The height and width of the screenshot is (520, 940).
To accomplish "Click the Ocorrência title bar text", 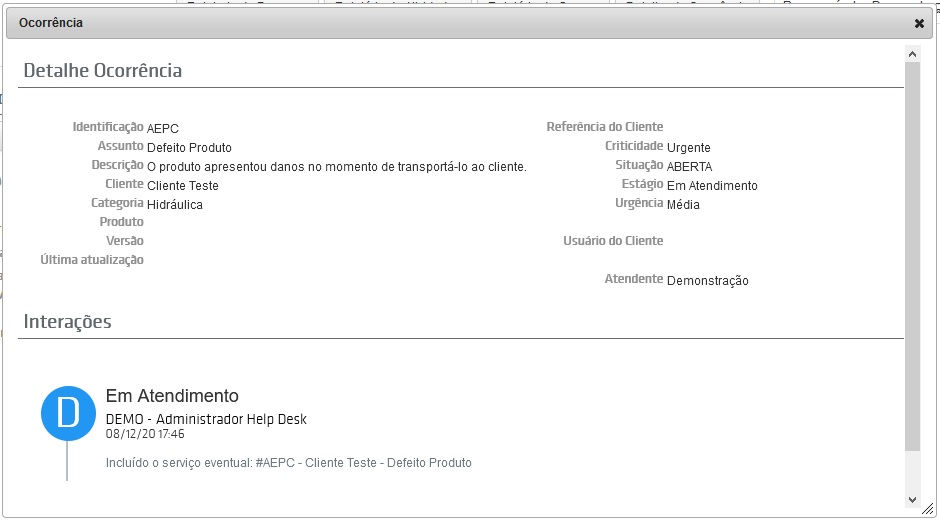I will point(51,23).
